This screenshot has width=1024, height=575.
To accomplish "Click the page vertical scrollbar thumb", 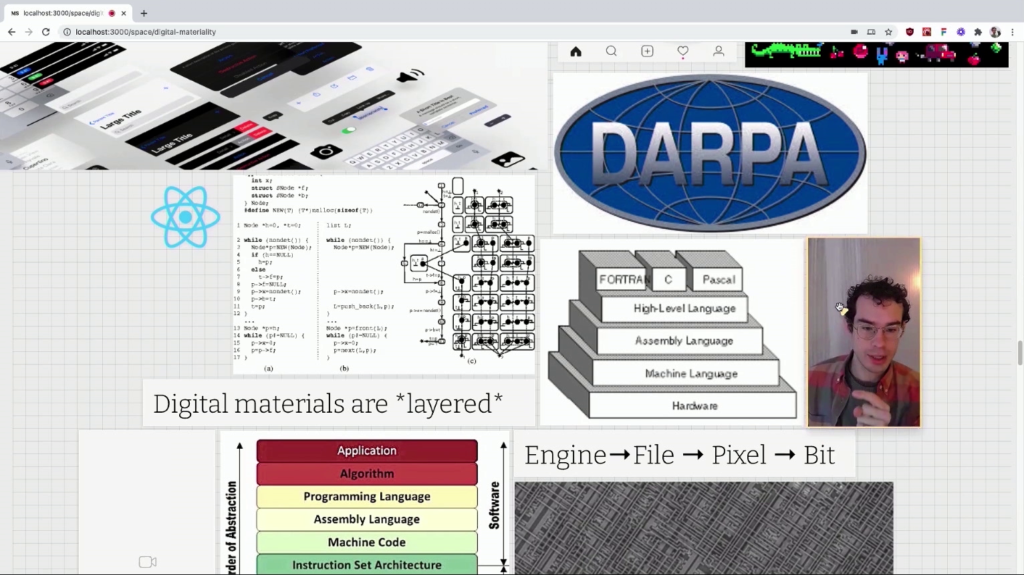I will pyautogui.click(x=1019, y=353).
